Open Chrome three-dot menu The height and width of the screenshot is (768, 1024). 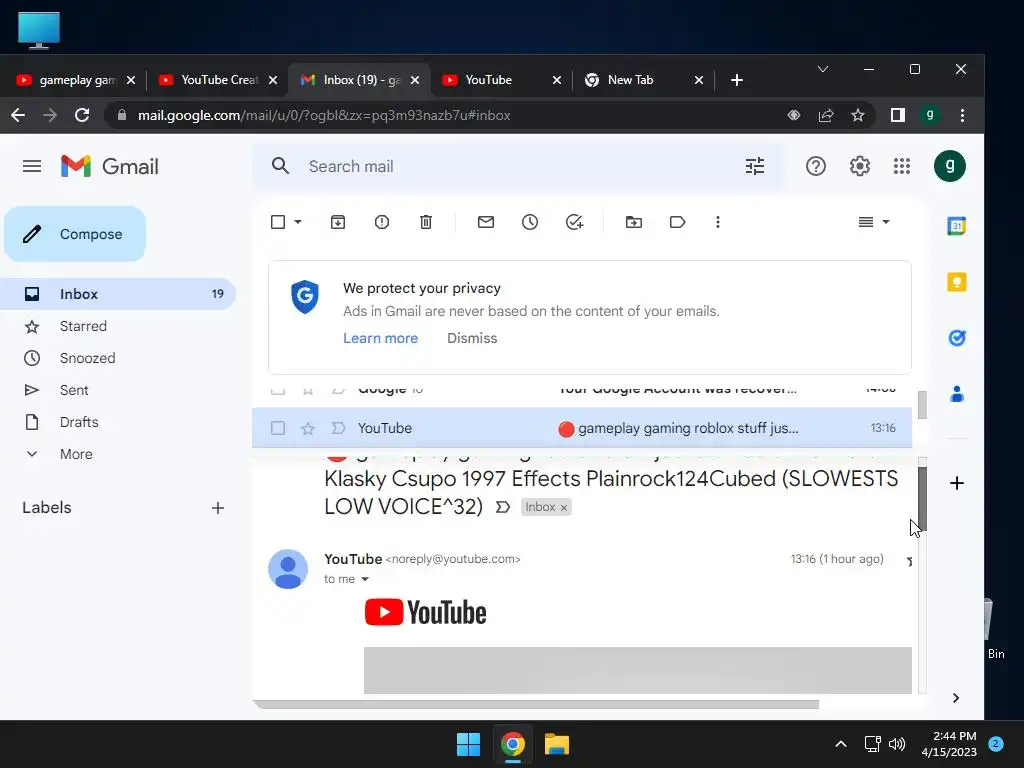(x=961, y=115)
